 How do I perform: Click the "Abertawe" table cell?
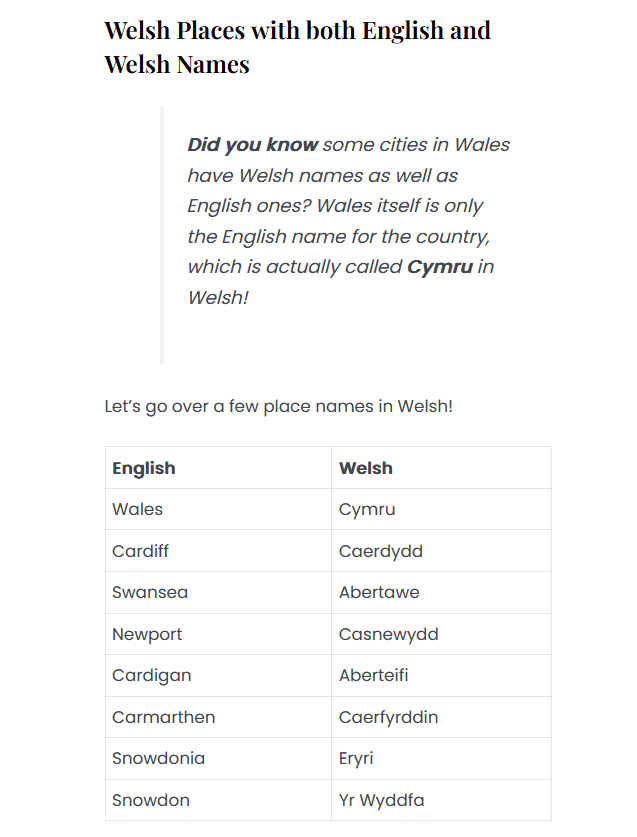[x=379, y=592]
